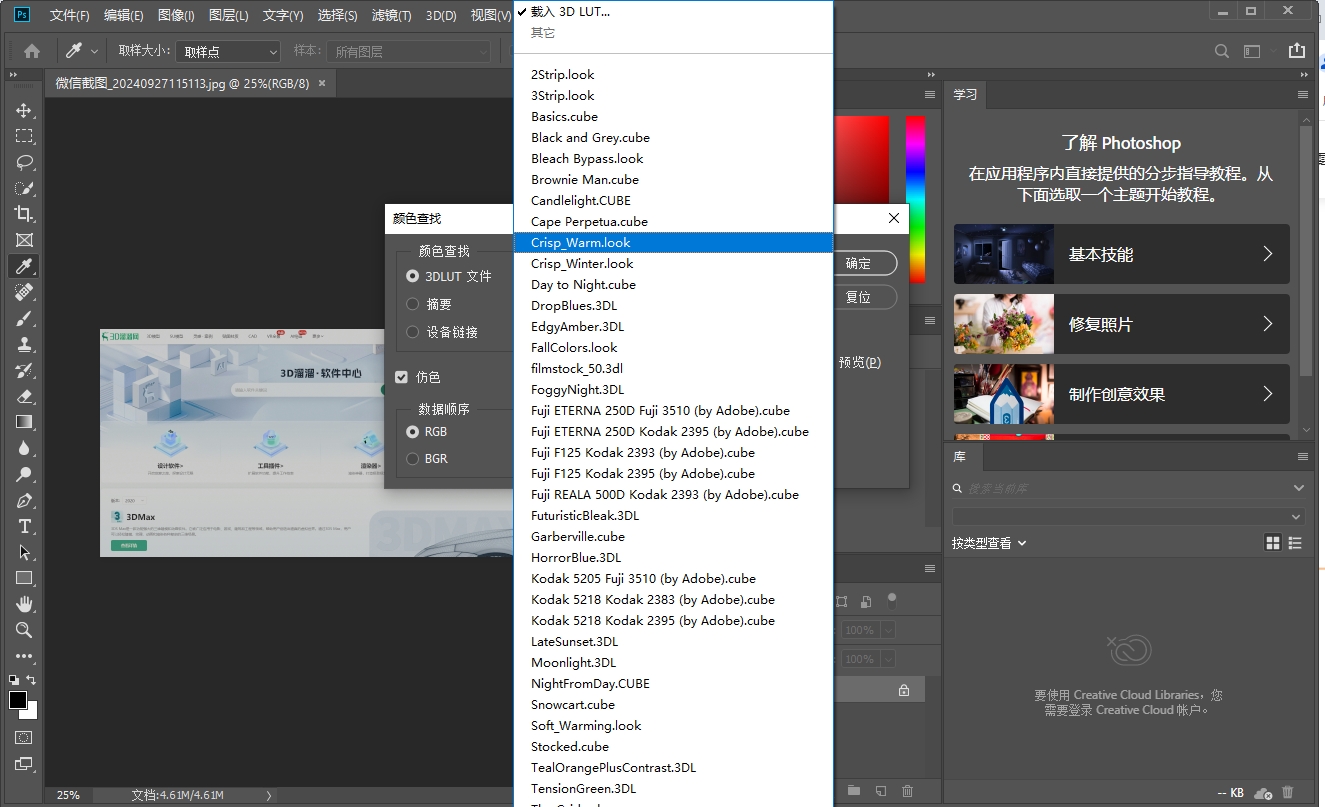Open the 滤镜(T) menu

click(x=391, y=15)
